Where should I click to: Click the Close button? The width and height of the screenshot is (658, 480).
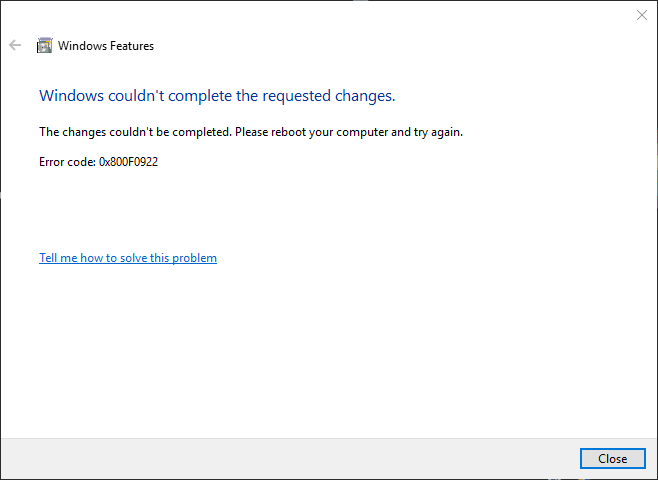click(x=612, y=459)
